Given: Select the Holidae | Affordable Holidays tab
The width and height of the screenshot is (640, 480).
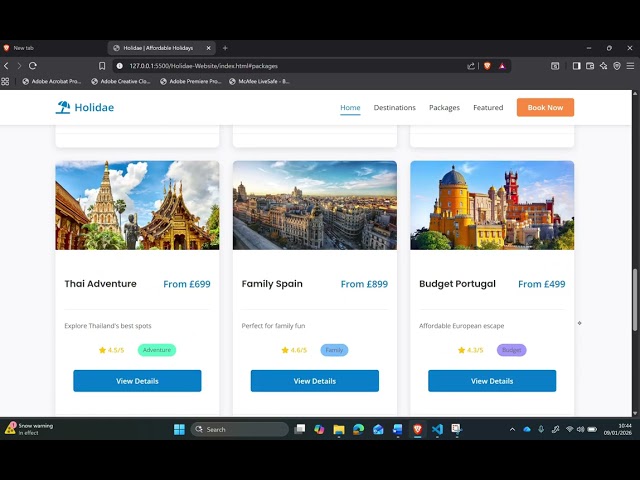Looking at the screenshot, I should (161, 48).
